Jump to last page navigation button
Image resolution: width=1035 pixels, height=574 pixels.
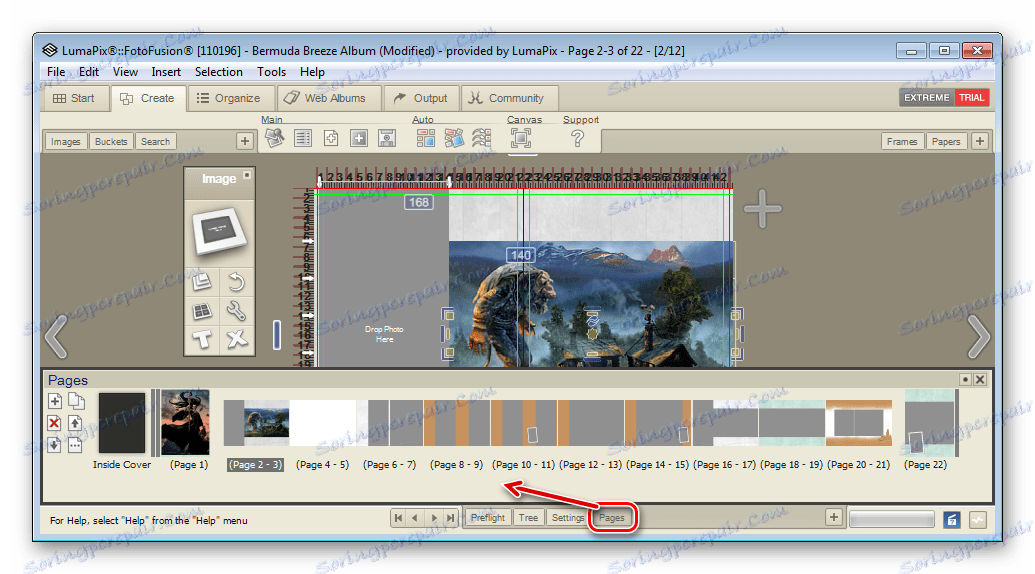[x=450, y=518]
